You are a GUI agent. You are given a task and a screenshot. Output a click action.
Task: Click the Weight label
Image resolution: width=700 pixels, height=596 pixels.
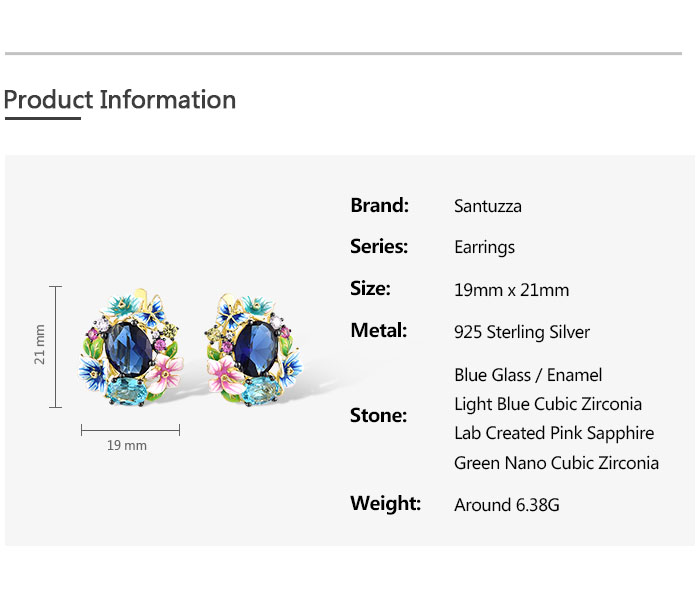click(x=385, y=504)
